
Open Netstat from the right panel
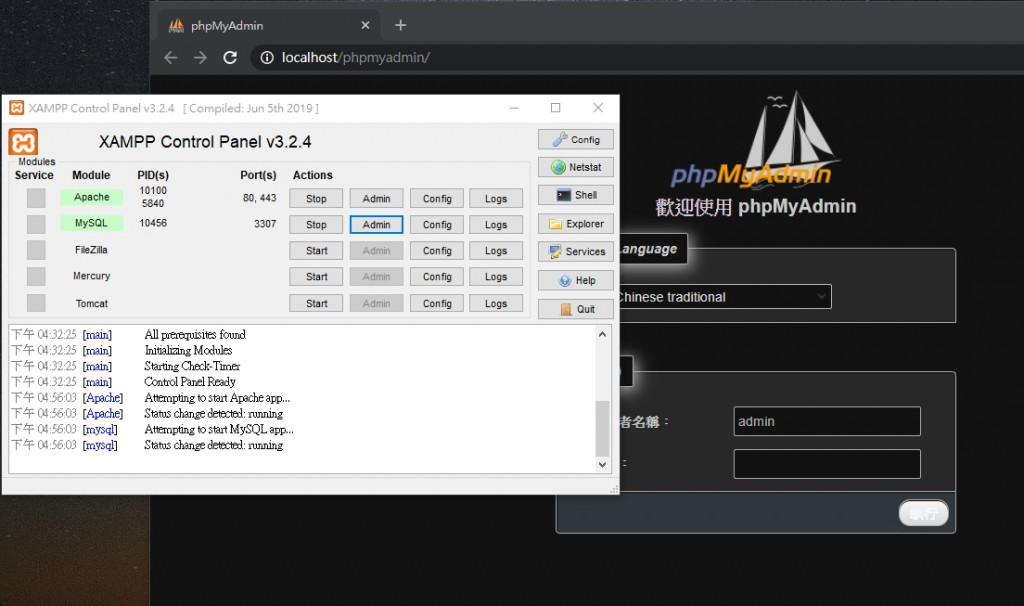point(575,167)
